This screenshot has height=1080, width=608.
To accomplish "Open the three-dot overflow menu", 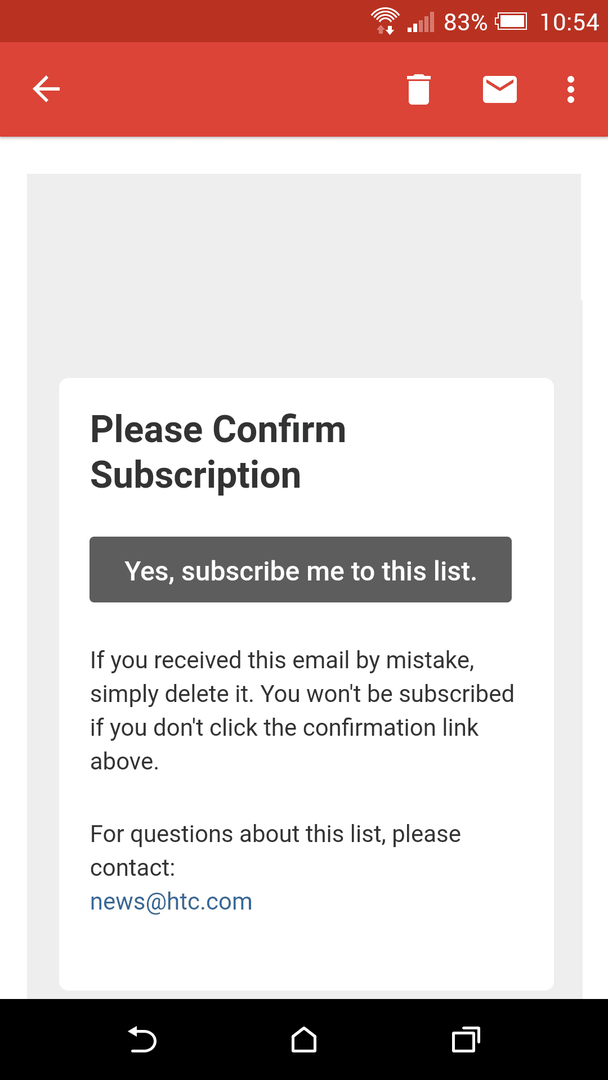I will coord(570,90).
